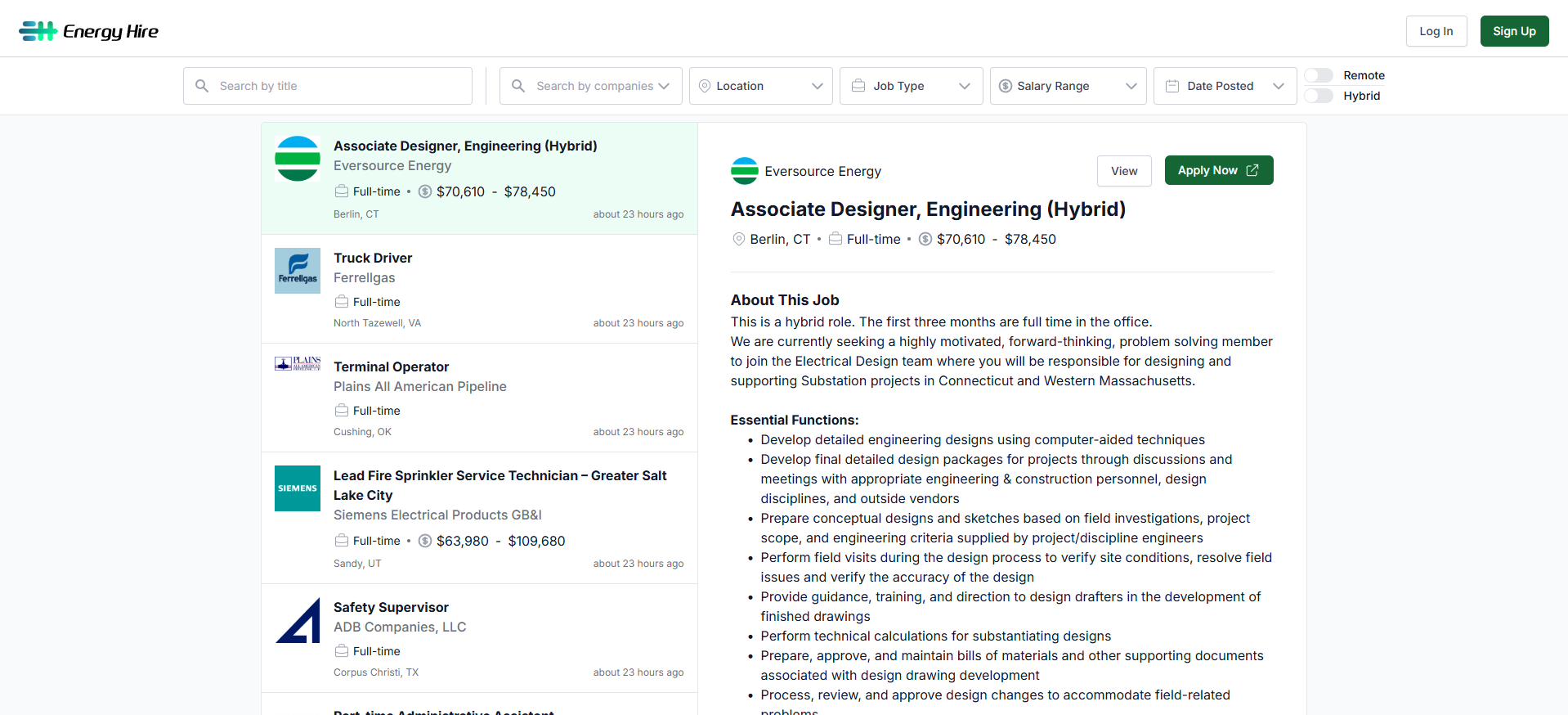Image resolution: width=1568 pixels, height=715 pixels.
Task: Enable the Hybrid toggle
Action: [1319, 96]
